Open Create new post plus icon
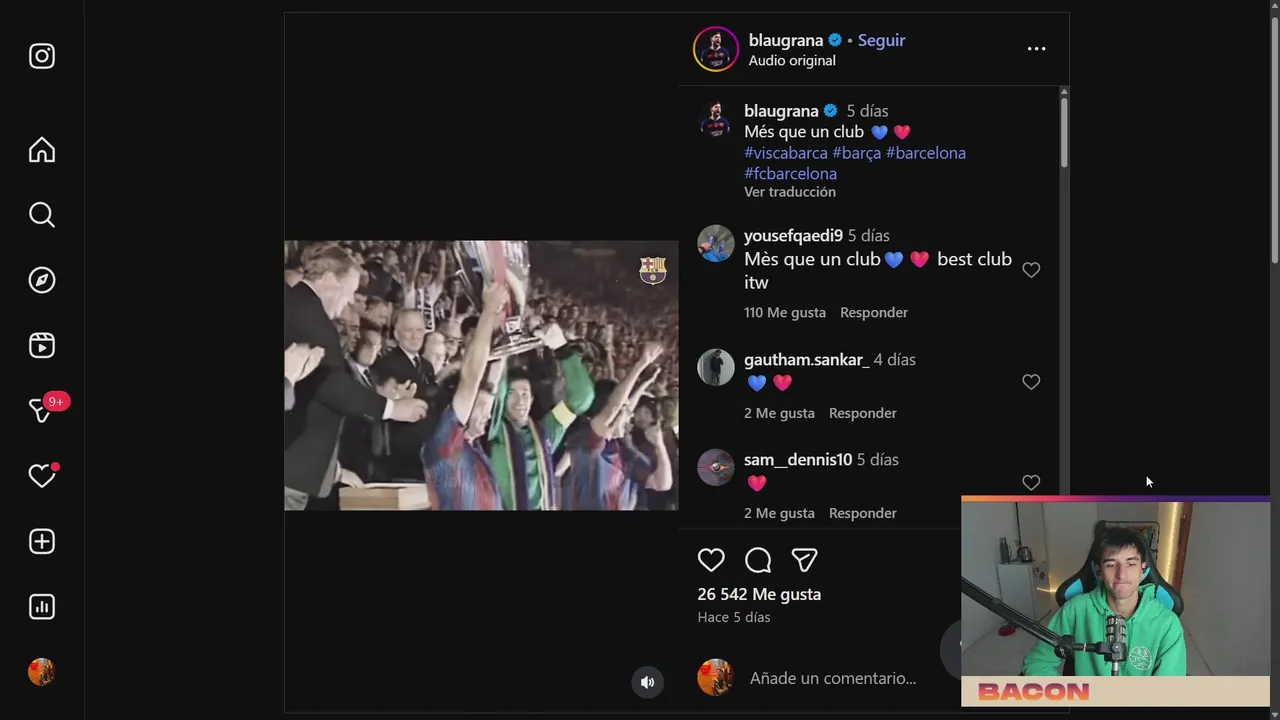 (x=42, y=541)
